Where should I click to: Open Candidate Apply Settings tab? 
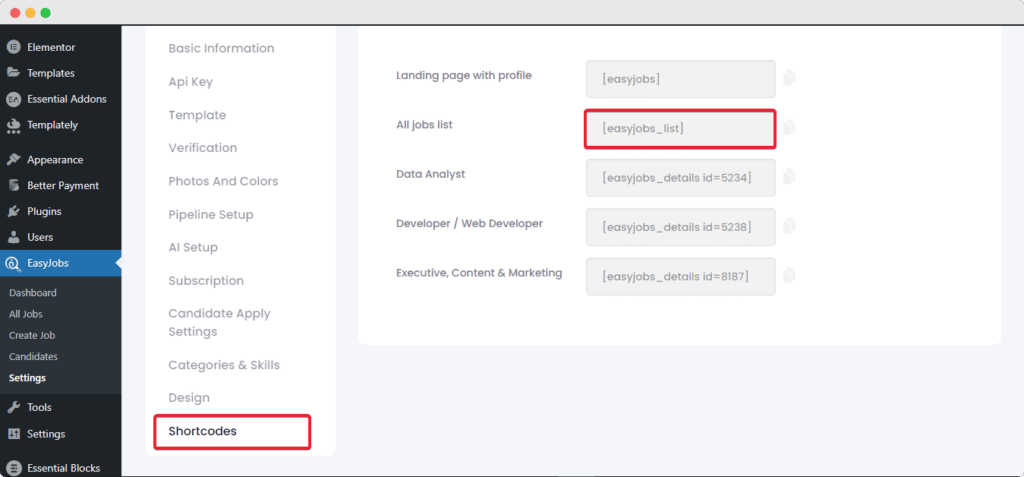pos(219,322)
